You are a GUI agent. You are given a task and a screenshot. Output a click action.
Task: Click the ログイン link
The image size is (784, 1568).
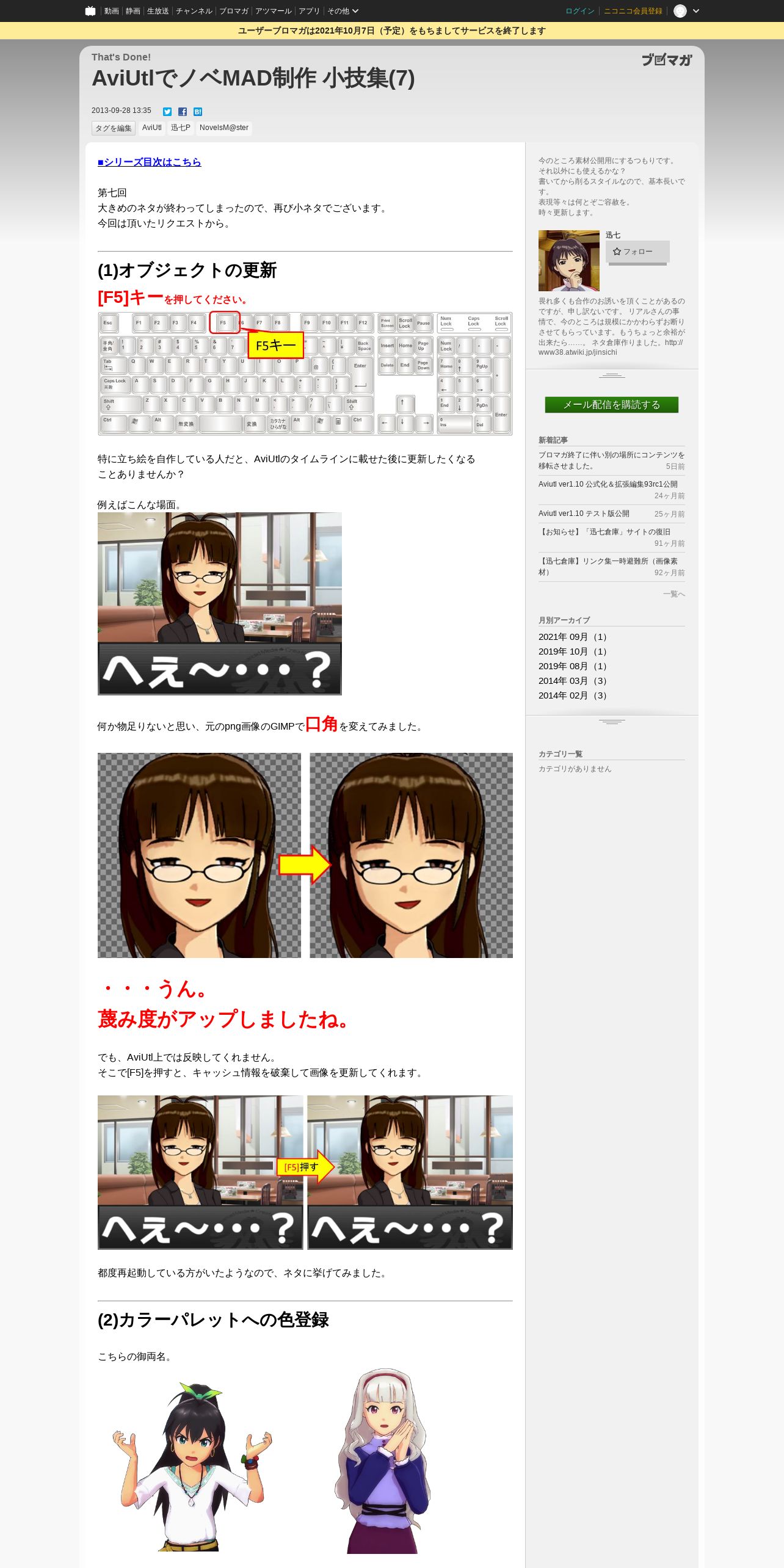tap(580, 11)
